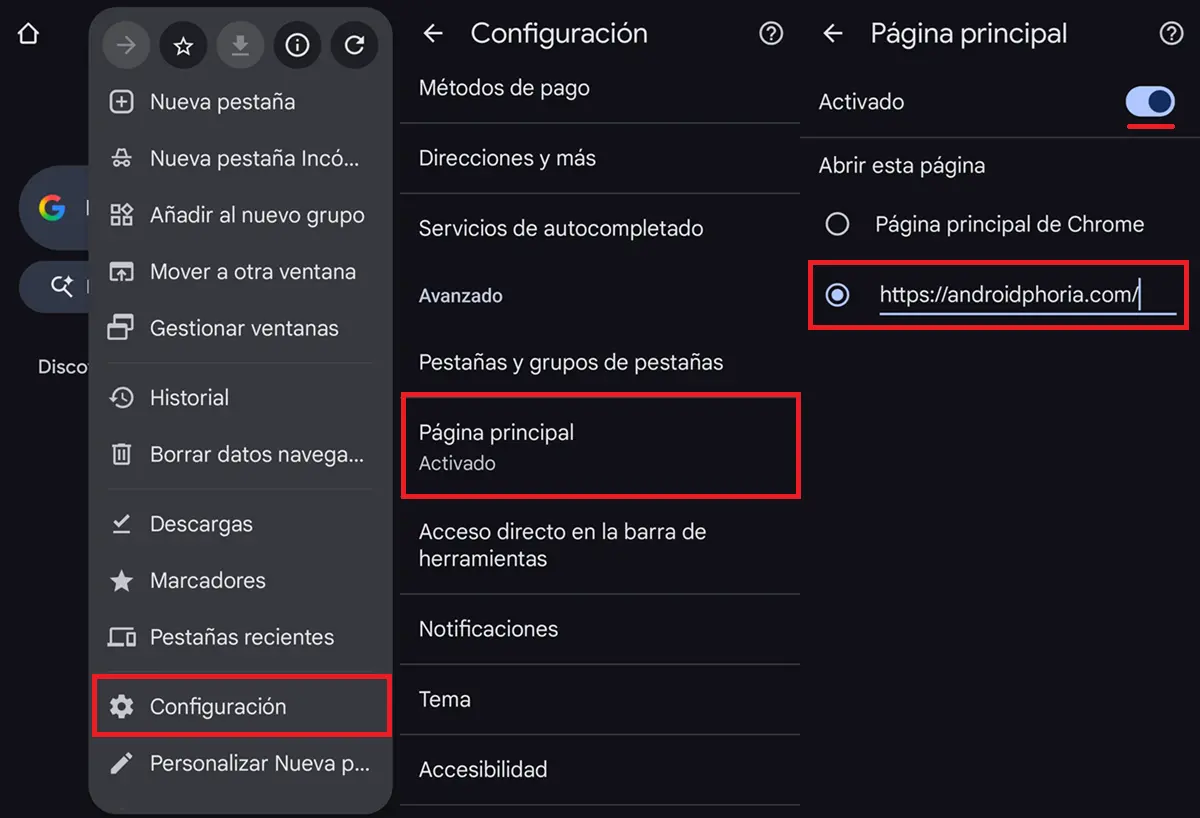Tap the Incognito tab icon in the menu
Viewport: 1200px width, 818px height.
pos(120,158)
